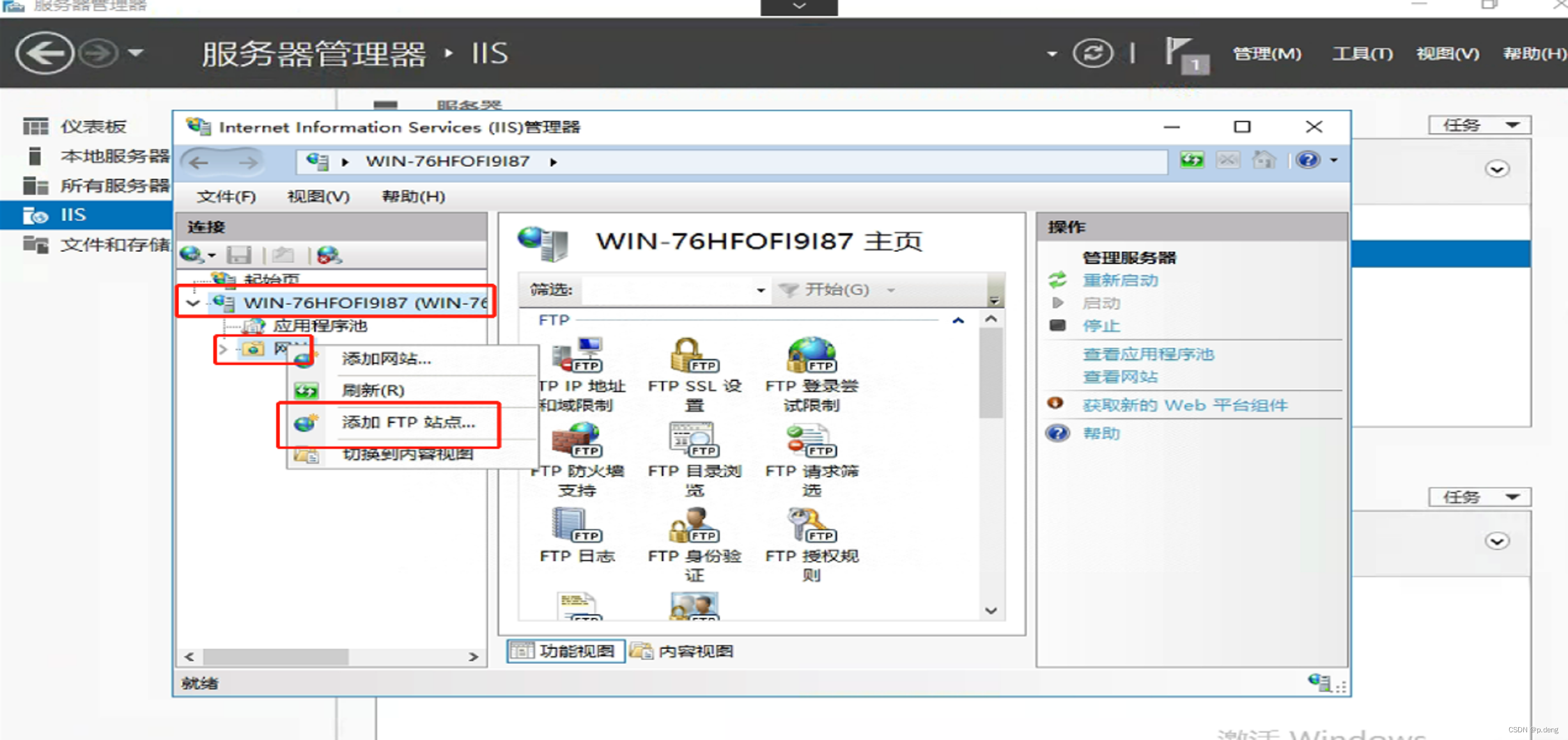Select 本地服务器 in Server Manager sidebar
This screenshot has height=740, width=1568.
click(96, 156)
